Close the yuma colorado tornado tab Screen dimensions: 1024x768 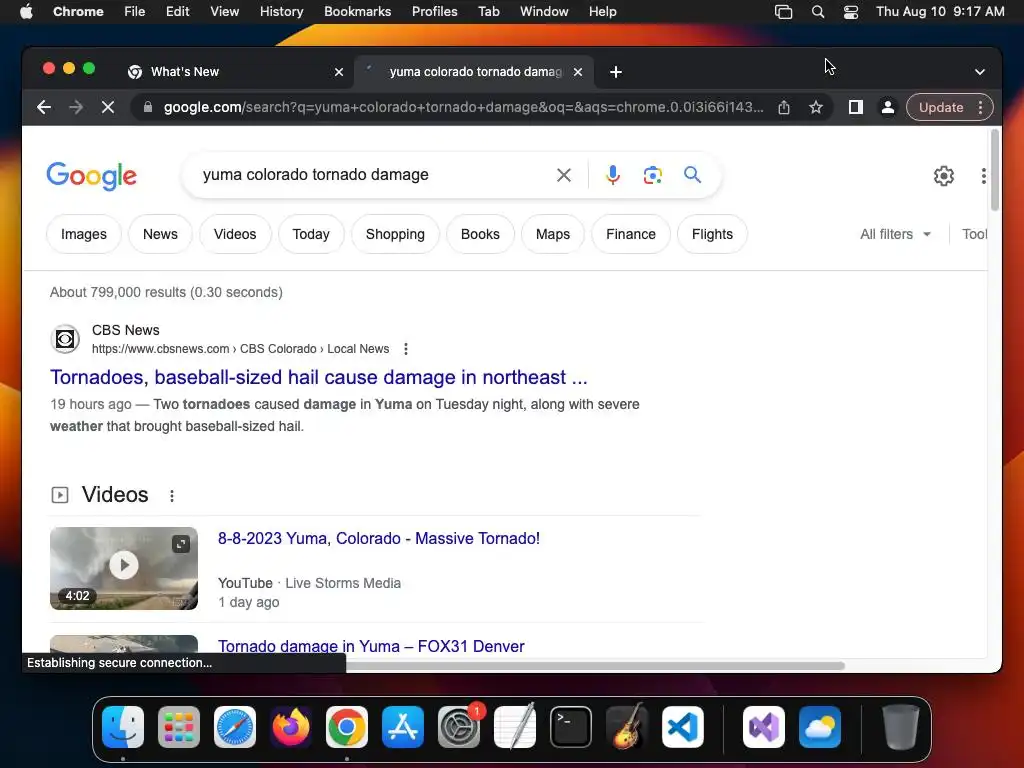click(x=578, y=72)
